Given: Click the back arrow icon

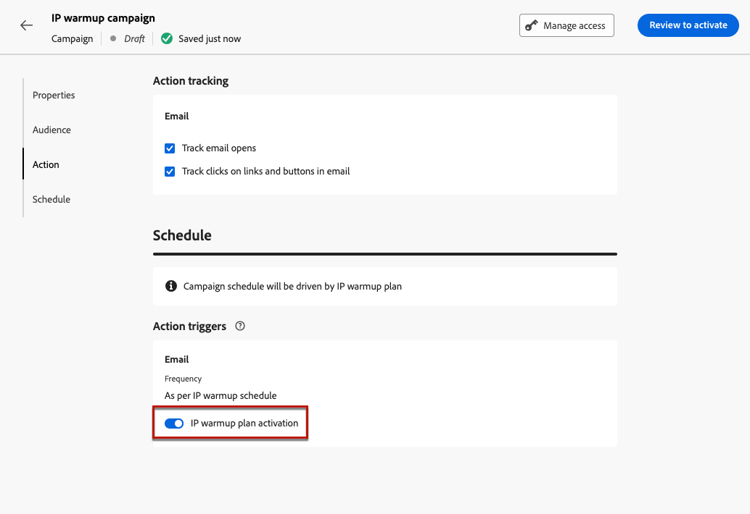Looking at the screenshot, I should pos(26,25).
